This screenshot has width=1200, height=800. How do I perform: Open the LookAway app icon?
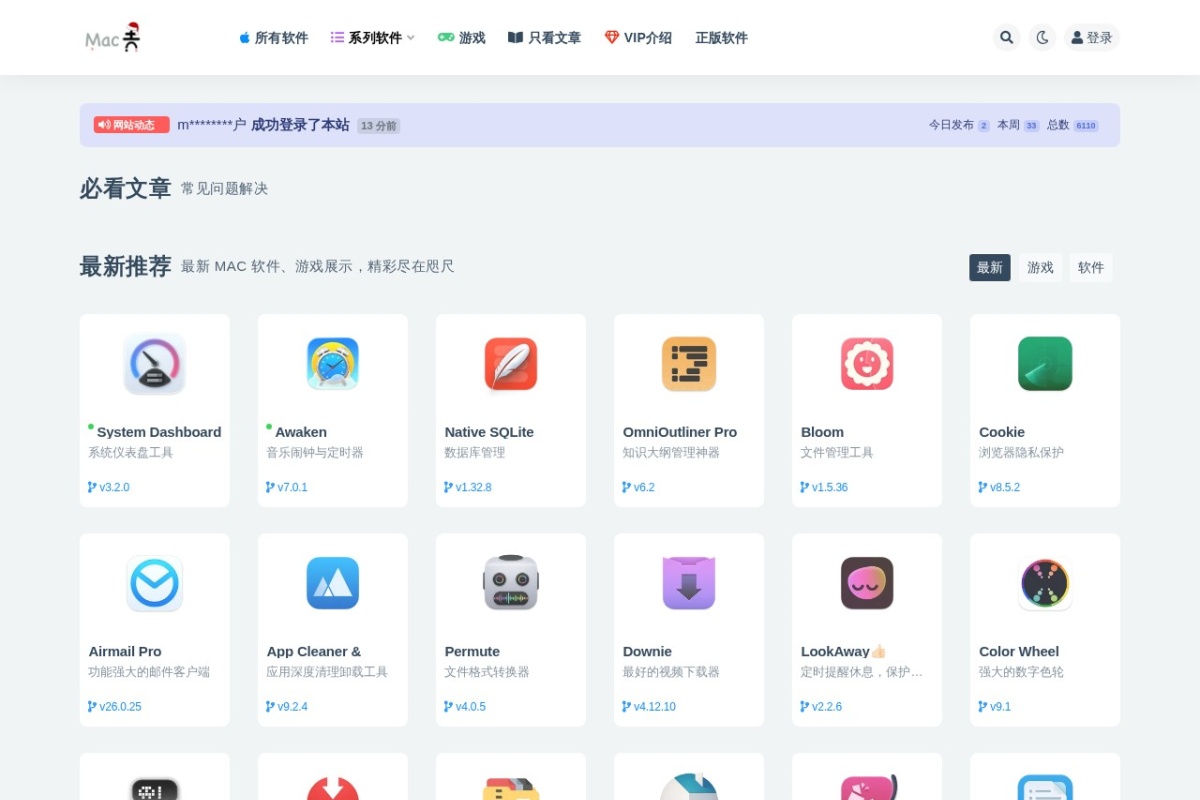point(867,583)
